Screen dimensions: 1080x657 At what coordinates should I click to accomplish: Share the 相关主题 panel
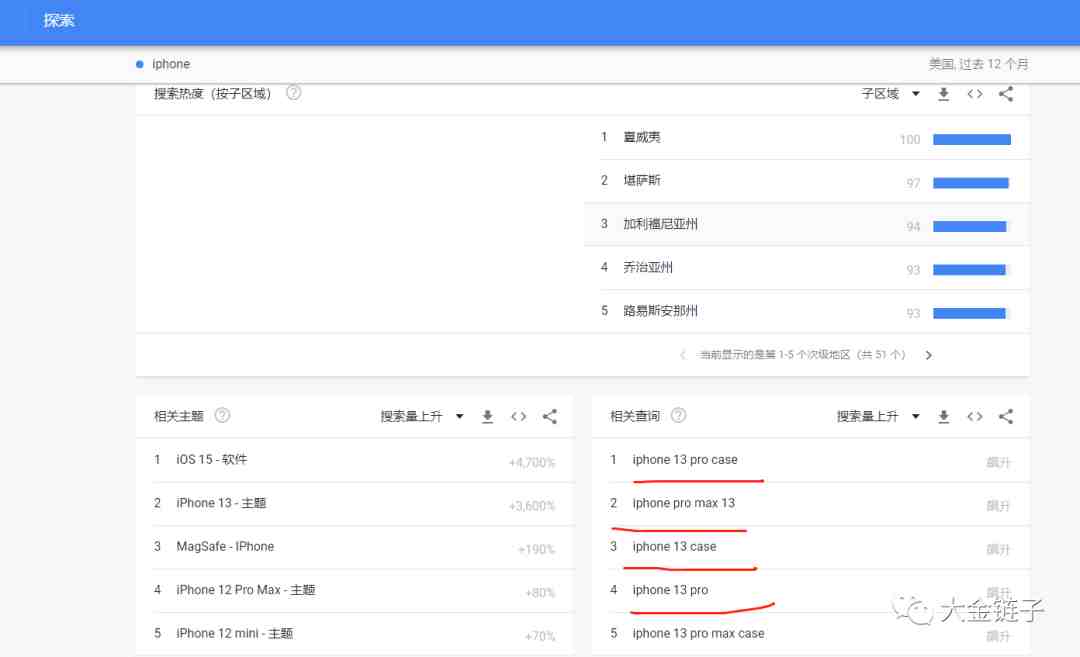pyautogui.click(x=549, y=417)
